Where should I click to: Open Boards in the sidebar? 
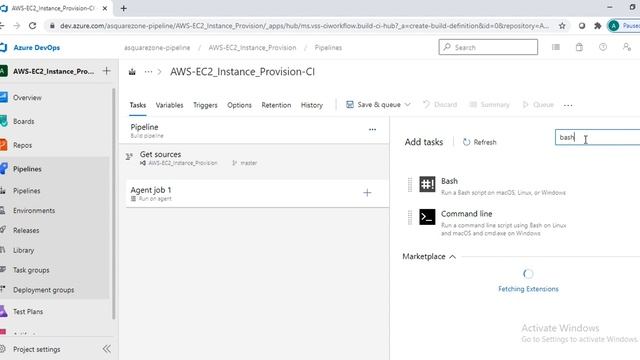(x=23, y=121)
